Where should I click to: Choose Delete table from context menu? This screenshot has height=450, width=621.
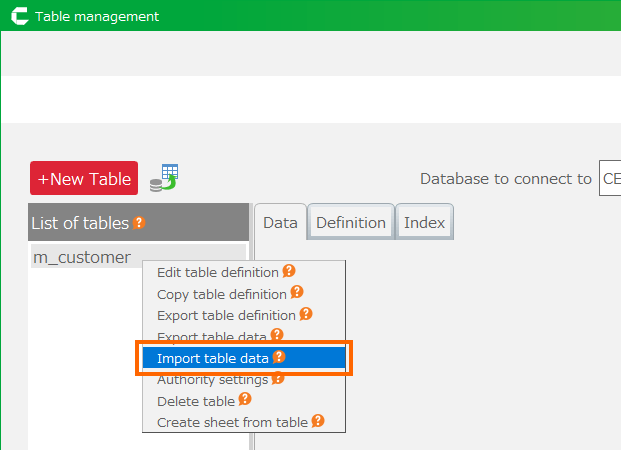[x=196, y=401]
